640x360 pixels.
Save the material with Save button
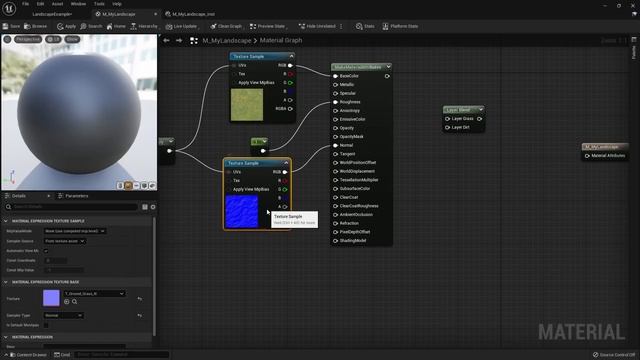11,26
